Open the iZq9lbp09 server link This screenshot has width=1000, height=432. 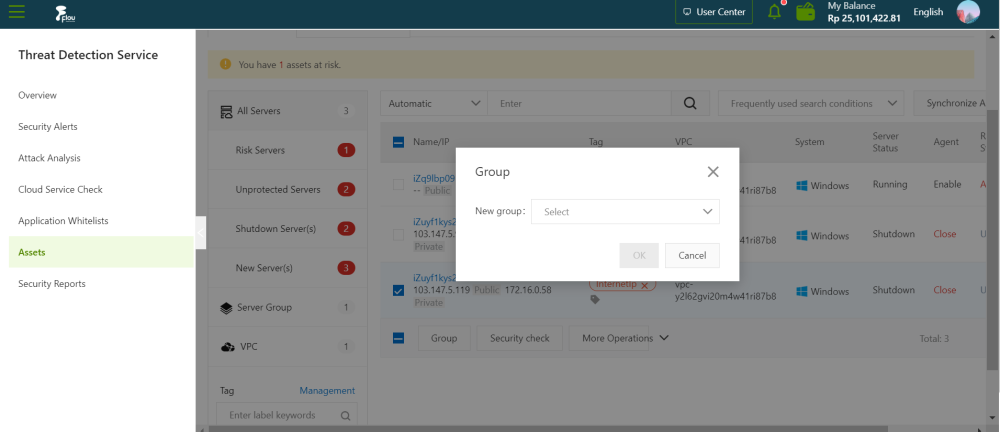(434, 179)
